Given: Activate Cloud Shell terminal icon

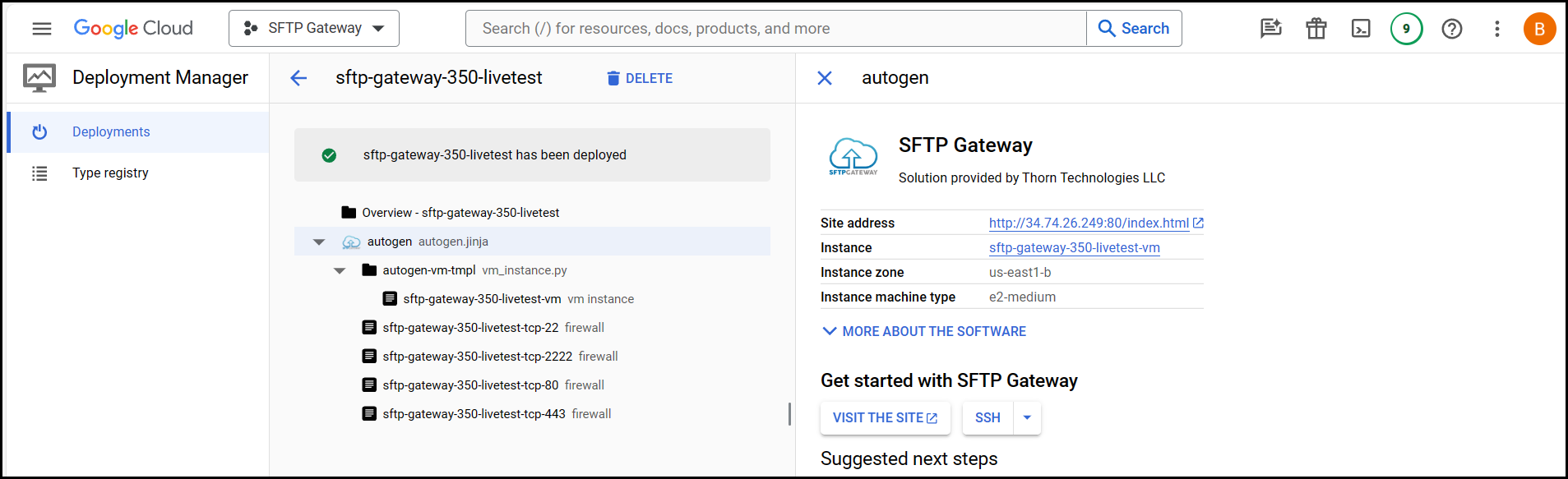Looking at the screenshot, I should [1361, 29].
